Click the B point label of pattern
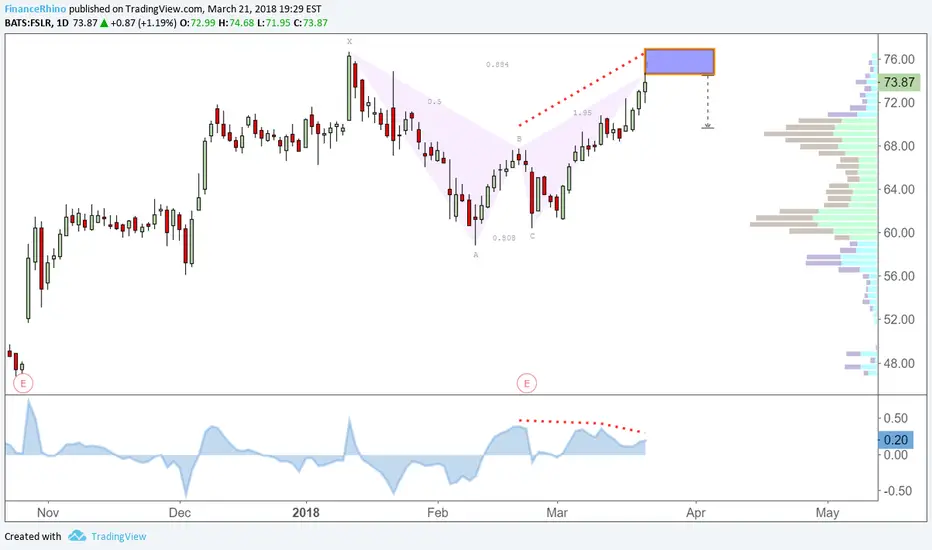Image resolution: width=932 pixels, height=550 pixels. (x=519, y=139)
